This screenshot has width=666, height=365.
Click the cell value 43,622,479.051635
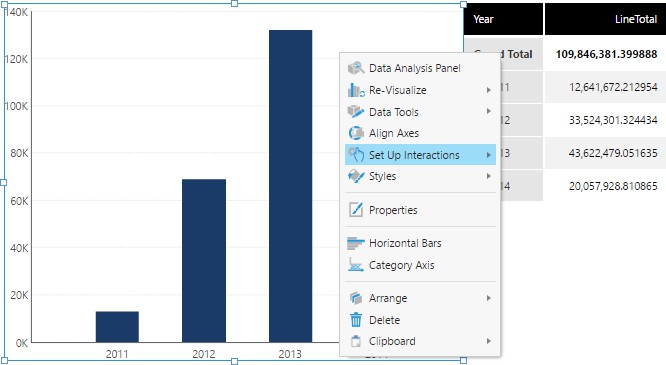click(x=613, y=153)
